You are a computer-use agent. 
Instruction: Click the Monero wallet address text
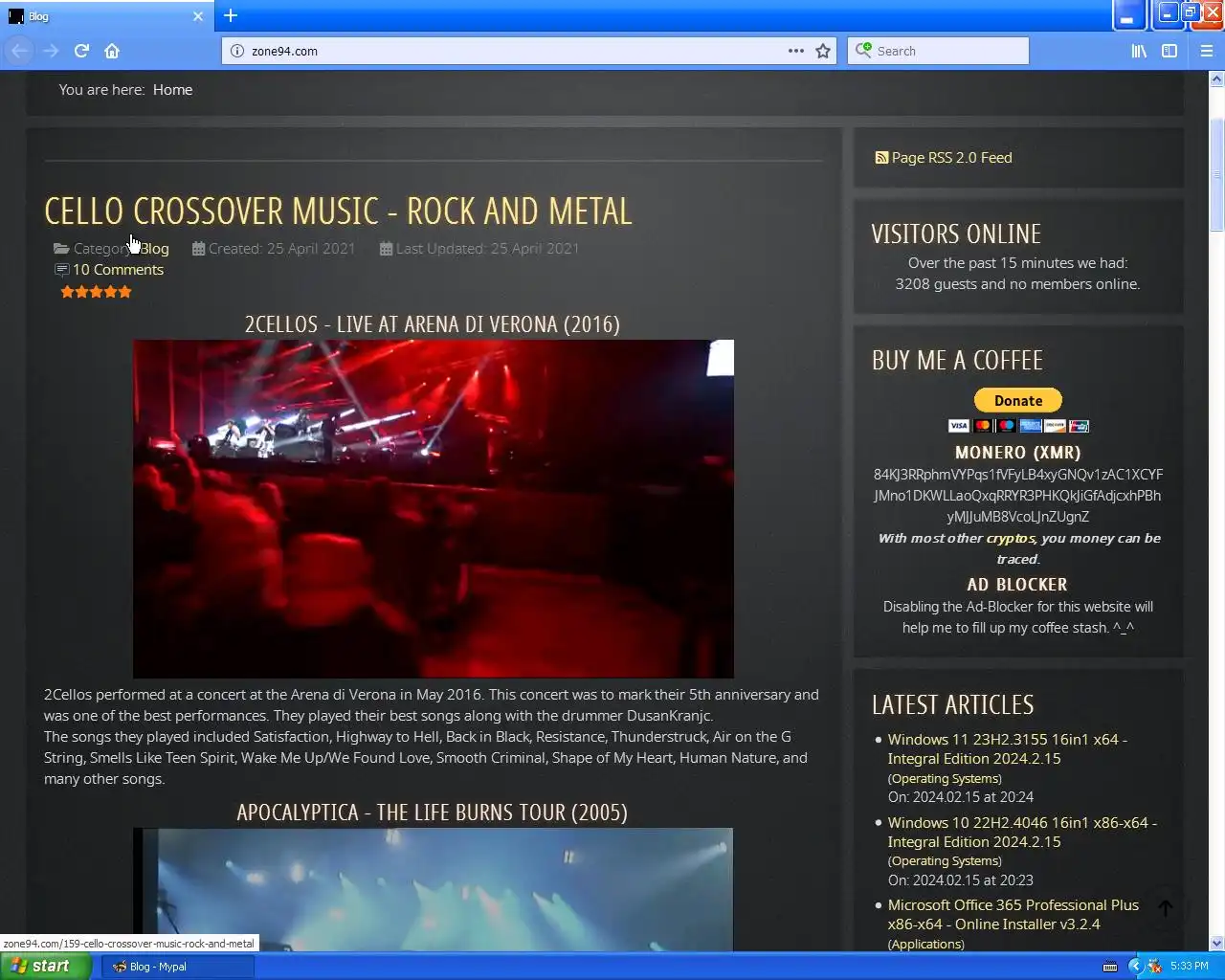(1017, 496)
